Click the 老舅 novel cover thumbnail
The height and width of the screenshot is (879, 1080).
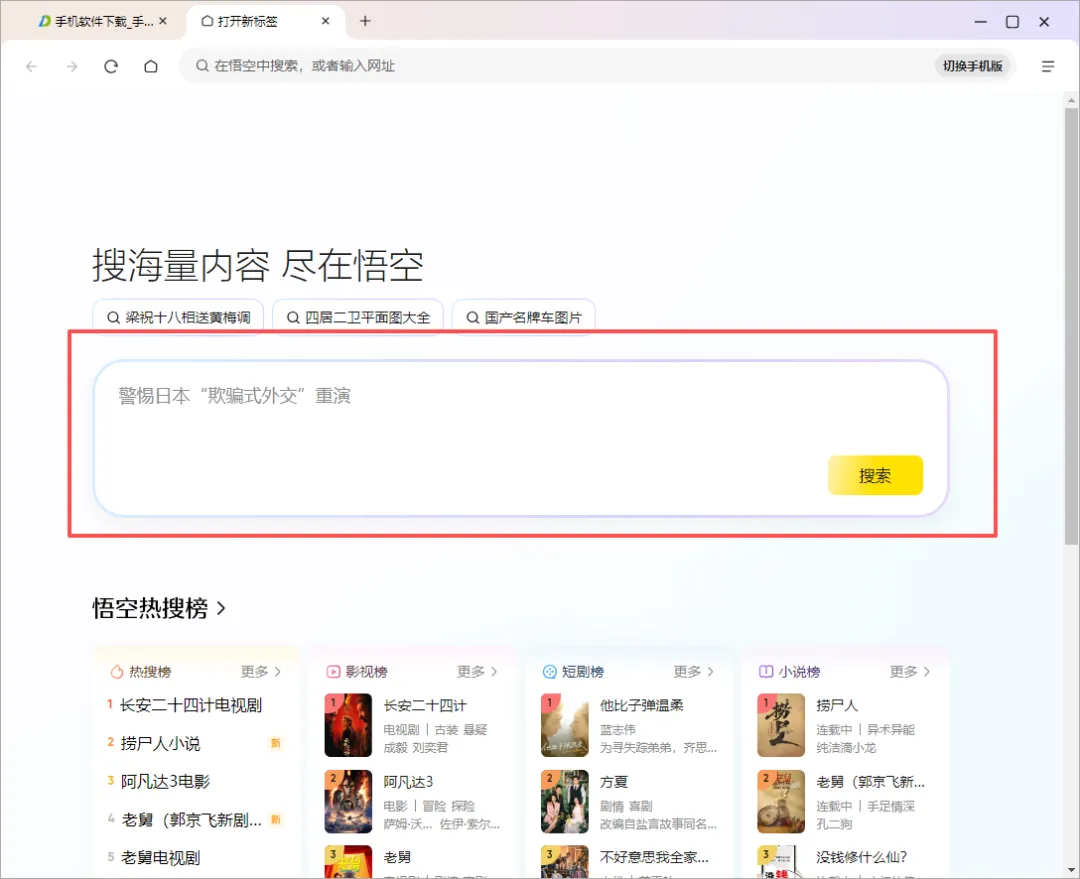[781, 802]
